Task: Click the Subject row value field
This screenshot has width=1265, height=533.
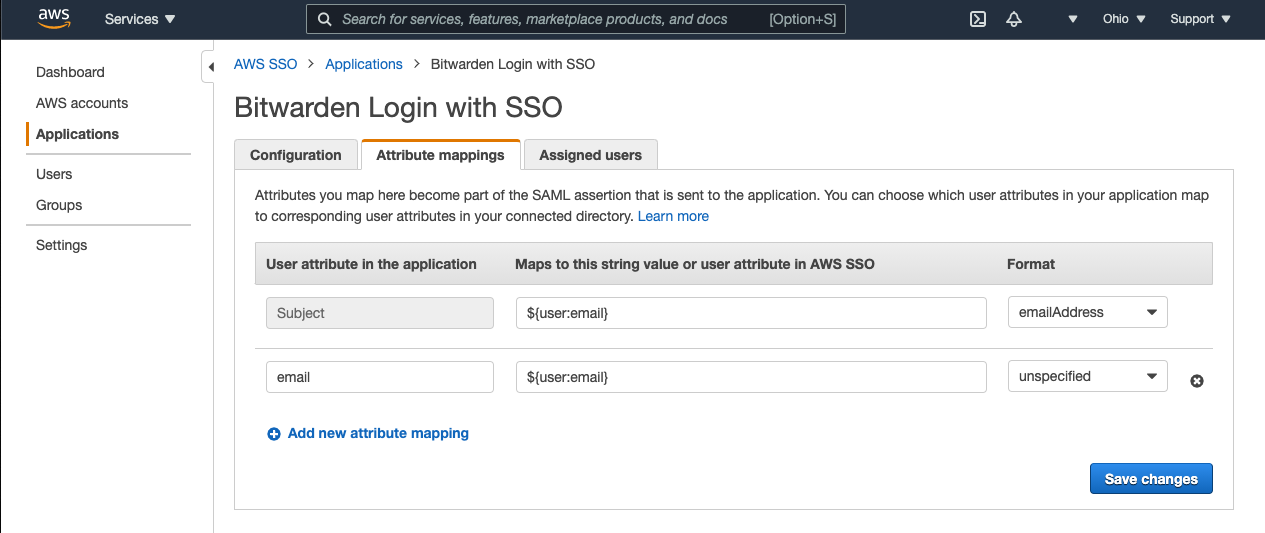Action: point(751,313)
